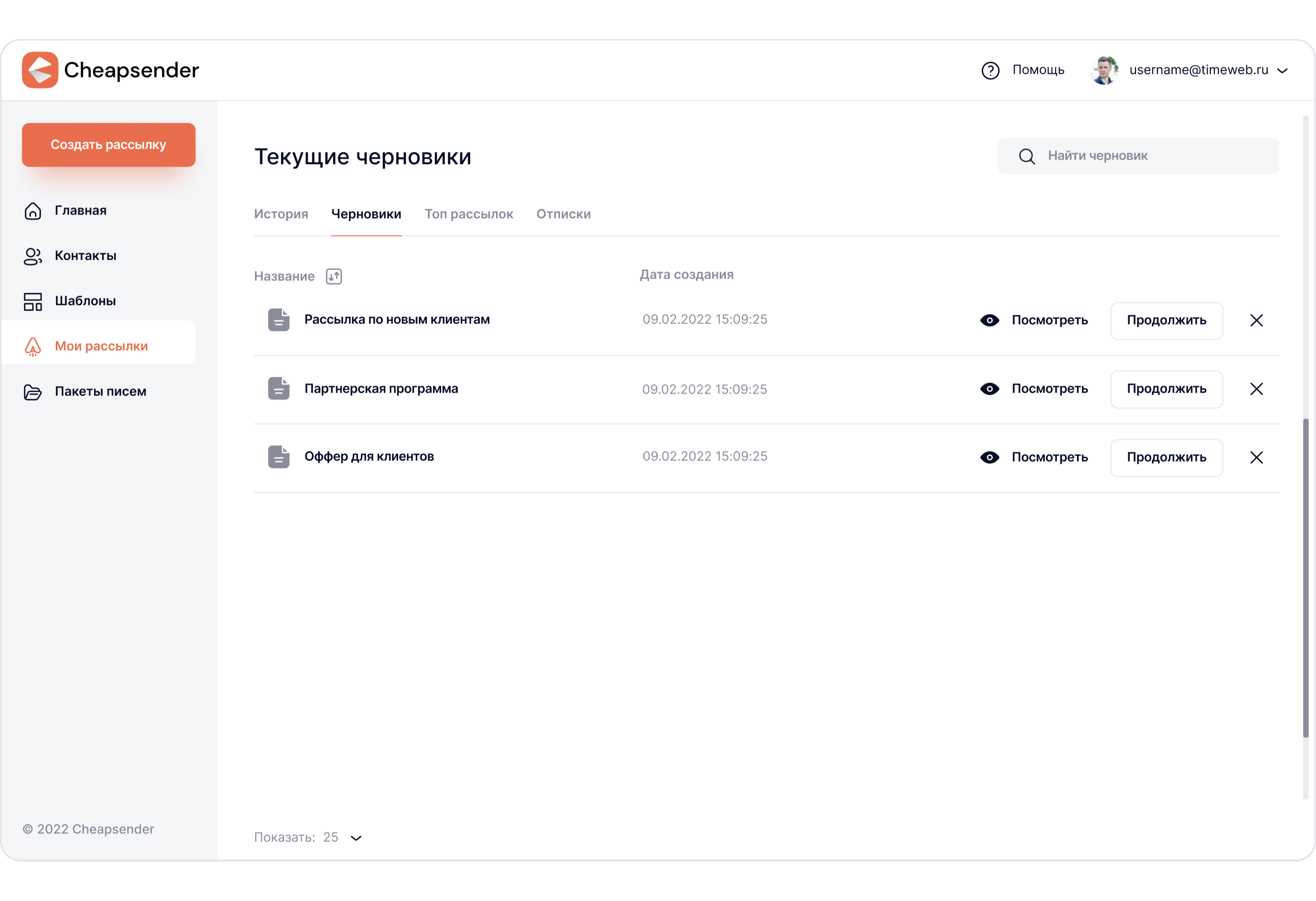The image size is (1316, 901).
Task: Click the © 2022 Cheapsender footer text
Action: click(88, 829)
